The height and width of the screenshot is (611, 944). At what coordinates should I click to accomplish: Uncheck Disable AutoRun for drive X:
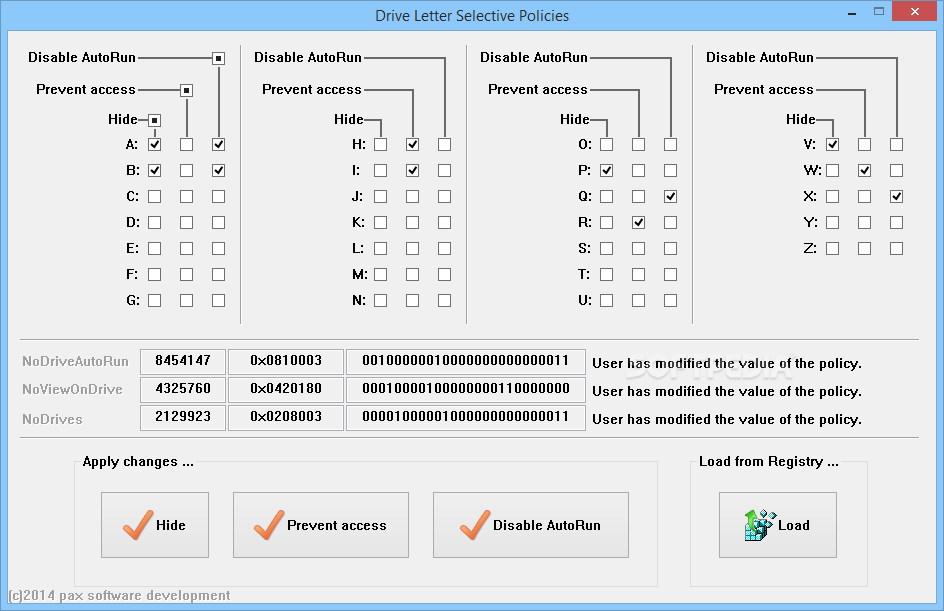pyautogui.click(x=896, y=196)
